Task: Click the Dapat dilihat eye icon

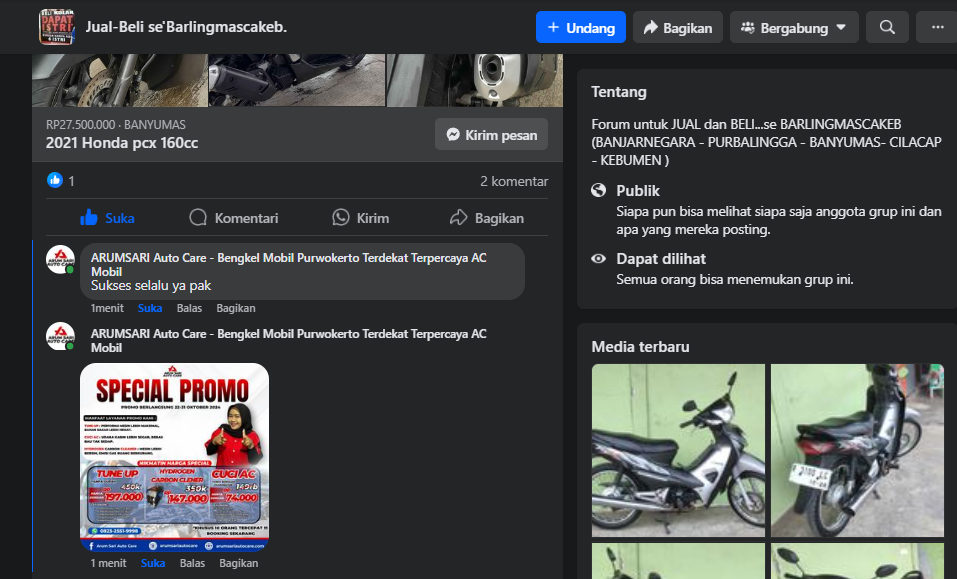Action: pyautogui.click(x=599, y=259)
